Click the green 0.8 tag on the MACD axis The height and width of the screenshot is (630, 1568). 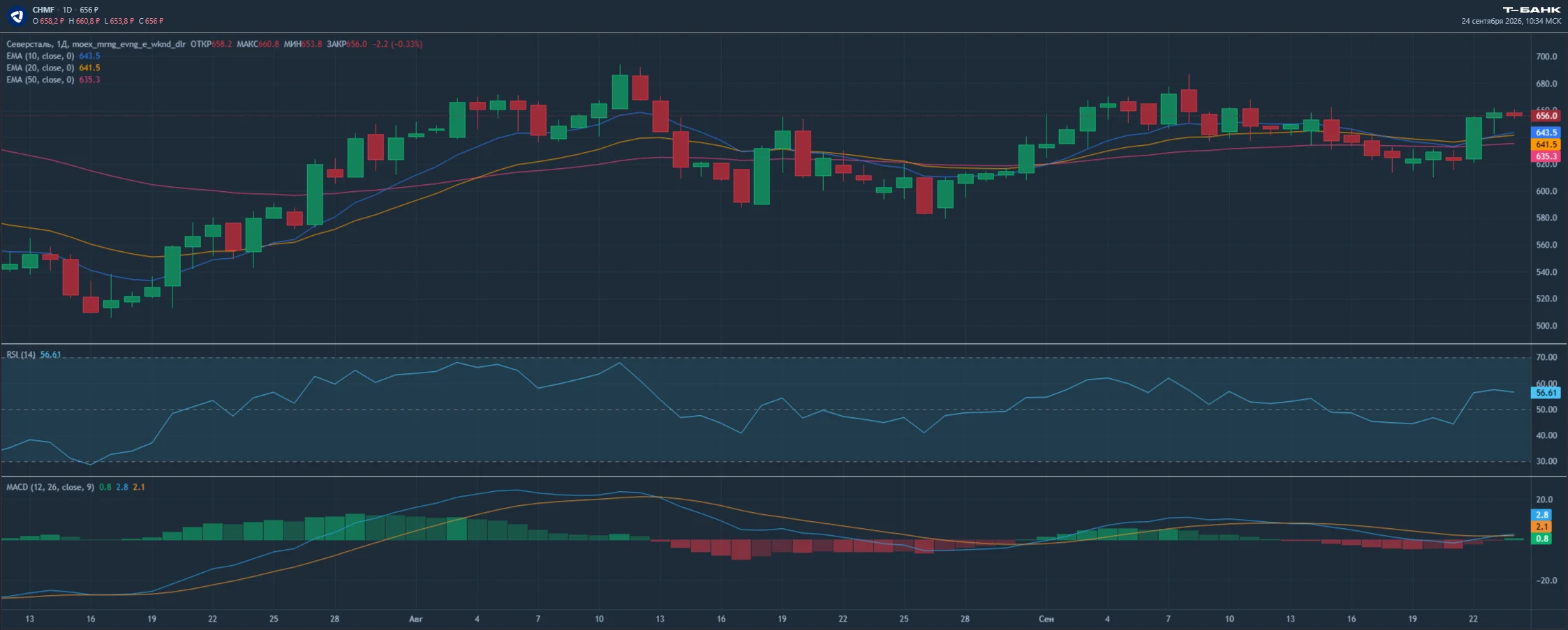click(x=1541, y=539)
